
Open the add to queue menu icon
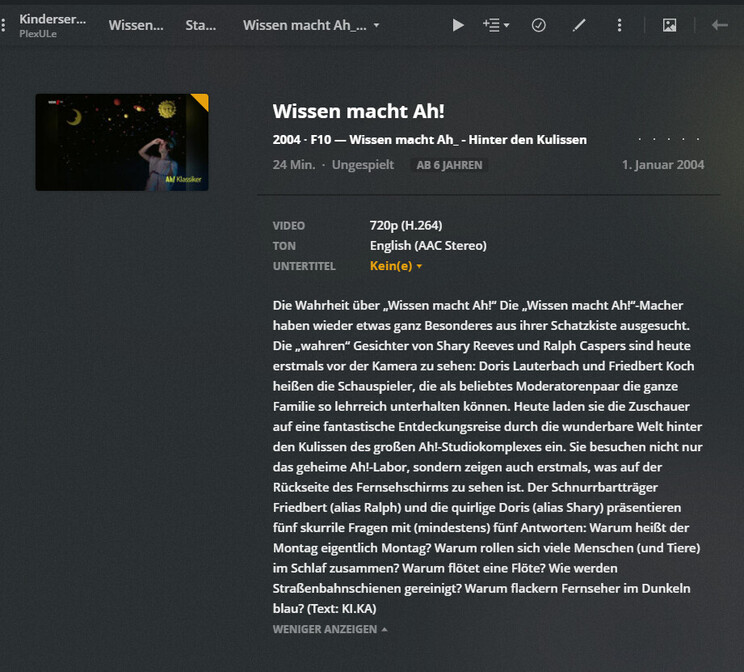click(496, 25)
